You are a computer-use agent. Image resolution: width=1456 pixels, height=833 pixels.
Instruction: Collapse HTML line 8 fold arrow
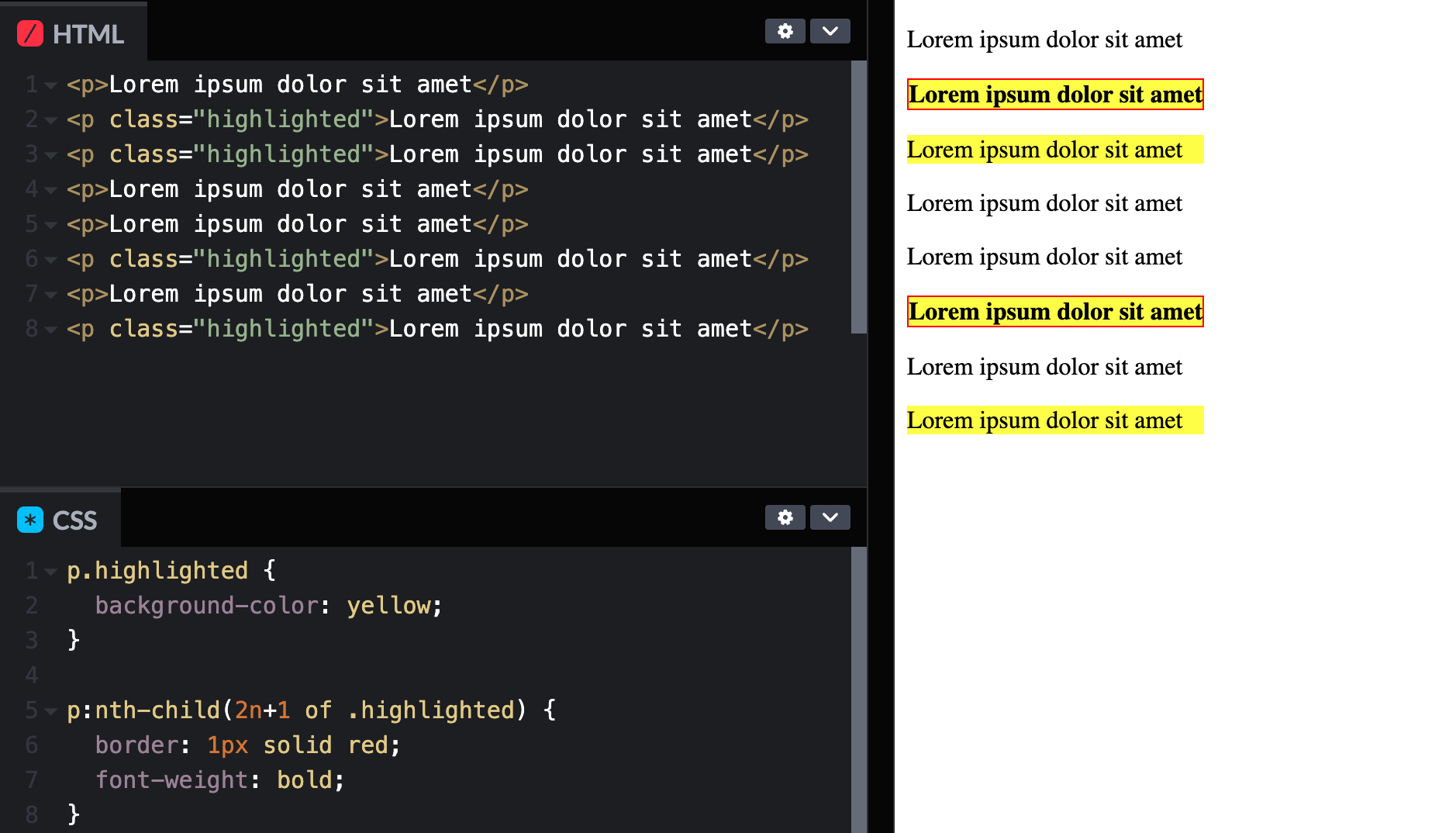point(51,330)
